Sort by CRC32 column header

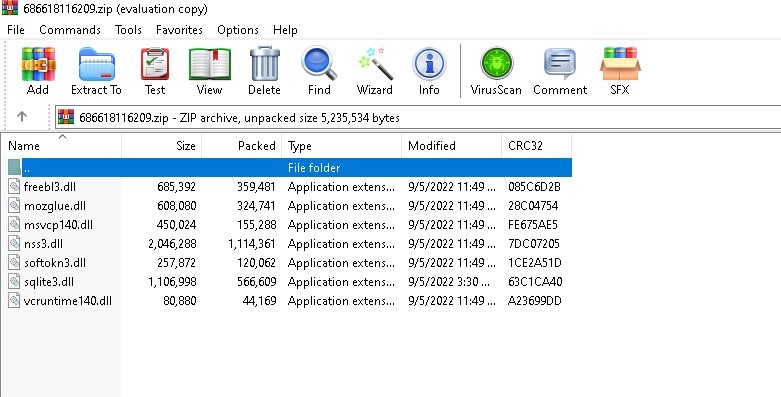(x=536, y=146)
